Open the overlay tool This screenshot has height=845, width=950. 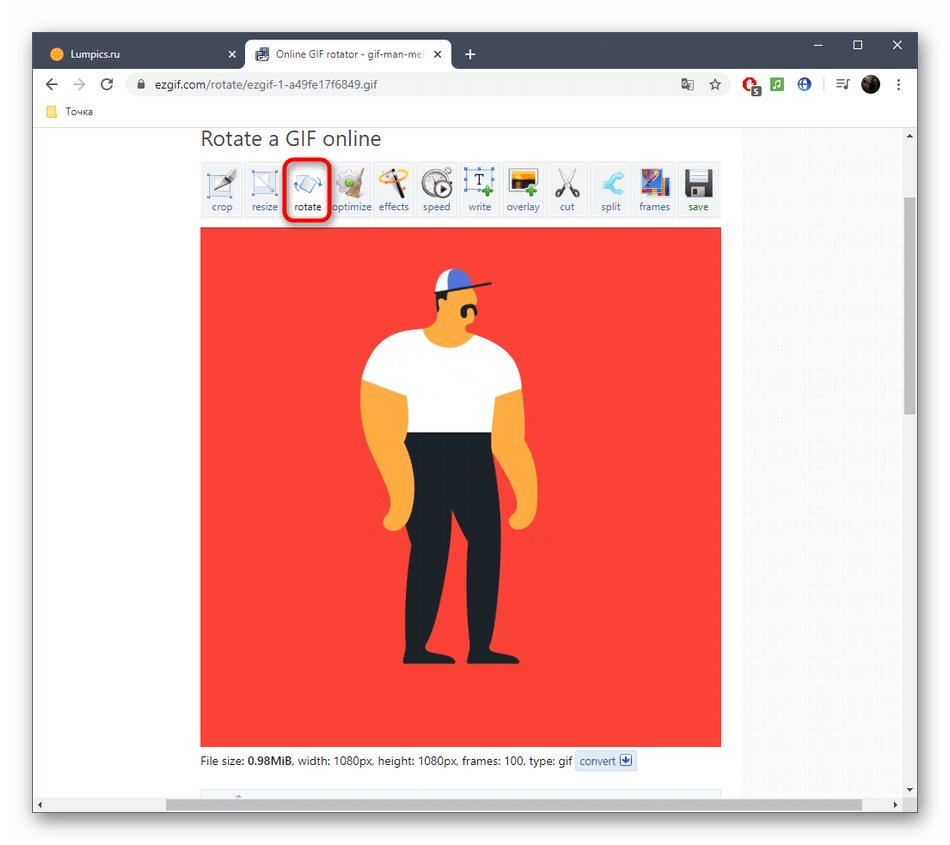[x=523, y=190]
